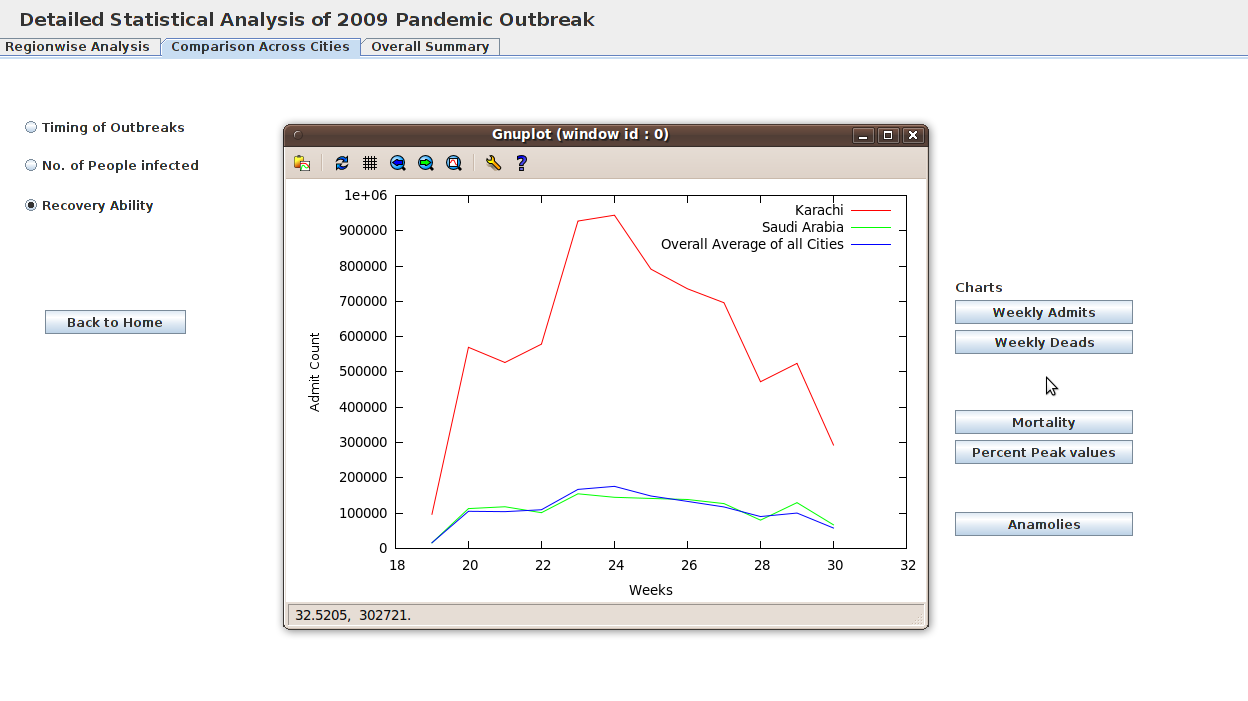Click the Gnuplot window title bar
Screen dimensions: 1248x701
(x=580, y=135)
